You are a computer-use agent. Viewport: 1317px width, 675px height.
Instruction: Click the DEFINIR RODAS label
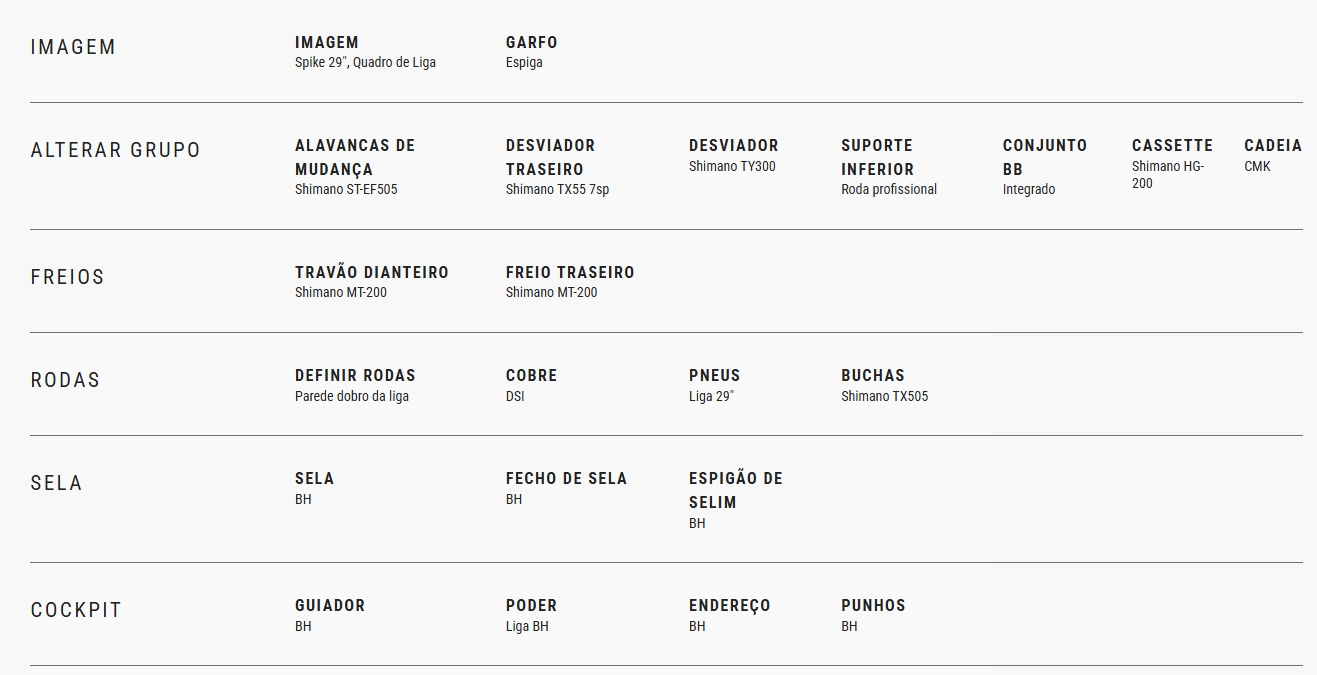(x=354, y=375)
